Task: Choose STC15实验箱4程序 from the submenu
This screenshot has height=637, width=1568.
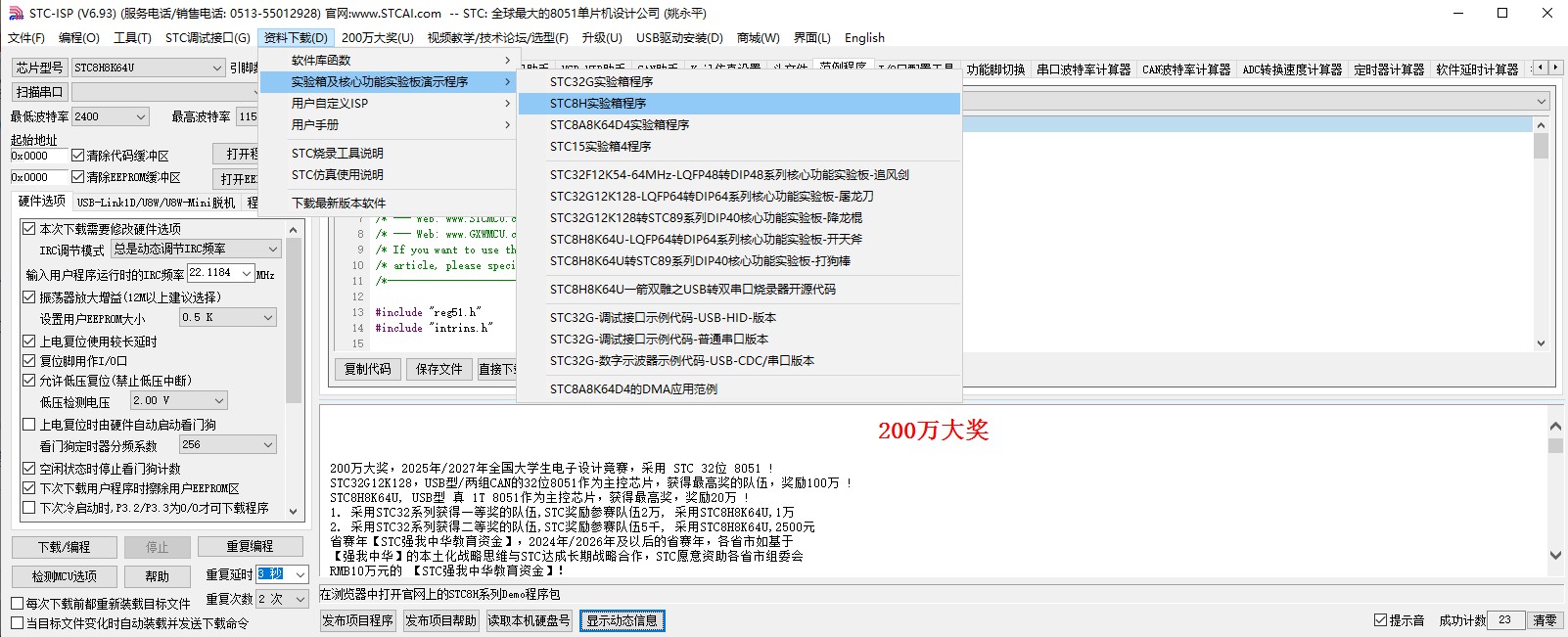Action: click(x=739, y=147)
